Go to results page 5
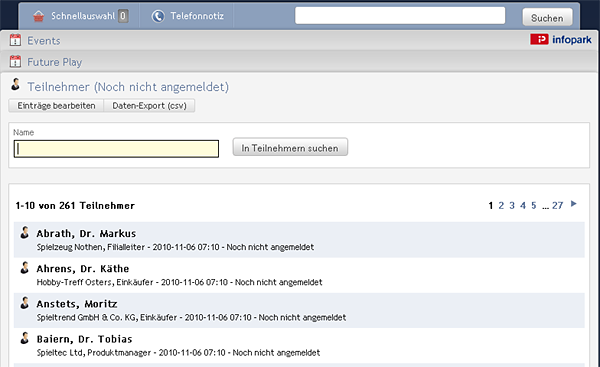600x367 pixels. pyautogui.click(x=534, y=206)
